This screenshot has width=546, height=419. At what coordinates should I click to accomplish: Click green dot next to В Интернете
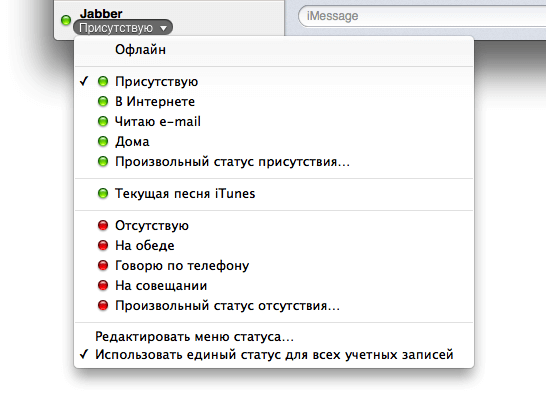(x=103, y=101)
